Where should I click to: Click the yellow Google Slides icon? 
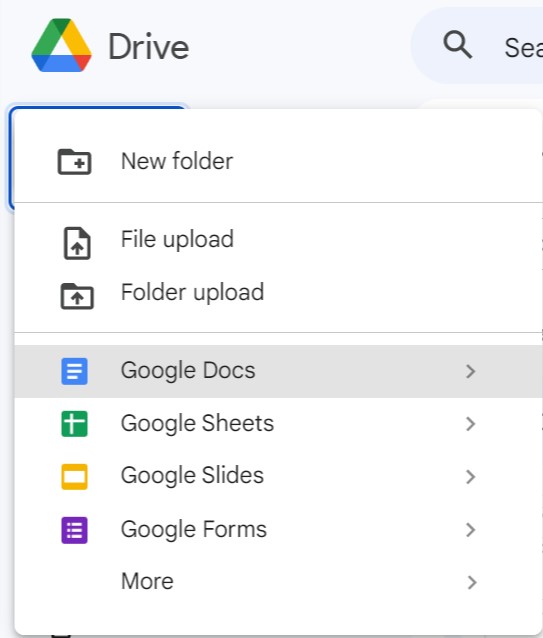click(x=74, y=476)
